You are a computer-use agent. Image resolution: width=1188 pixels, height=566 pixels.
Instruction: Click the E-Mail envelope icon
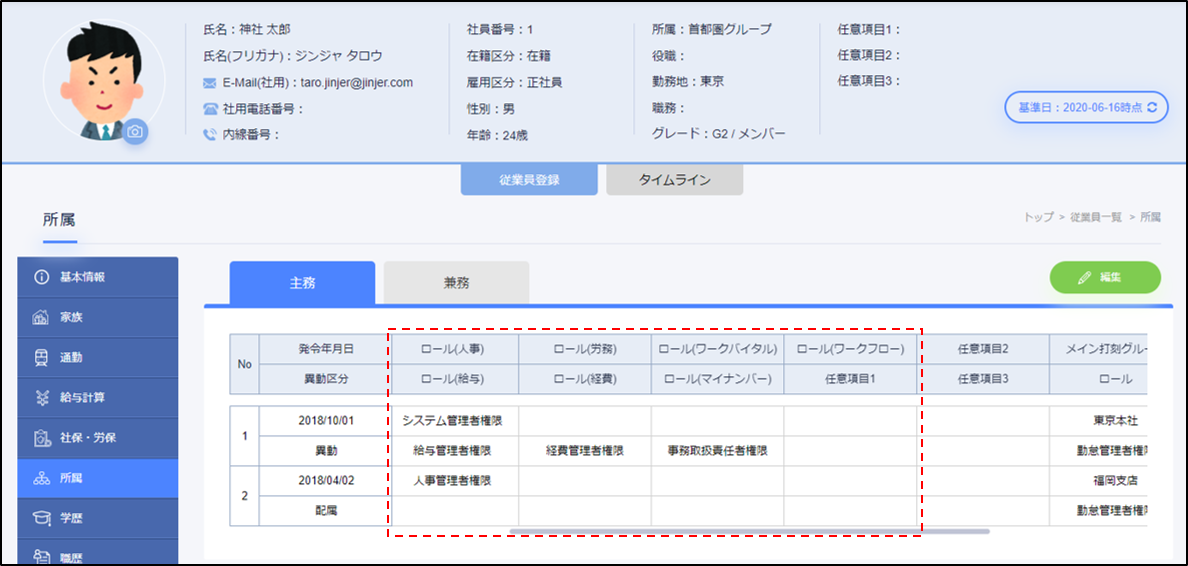pyautogui.click(x=210, y=83)
